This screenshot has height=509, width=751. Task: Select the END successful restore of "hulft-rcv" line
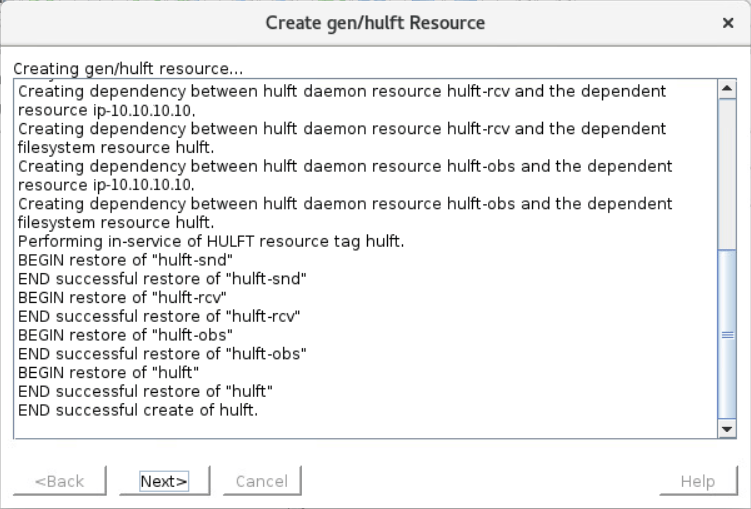(159, 316)
